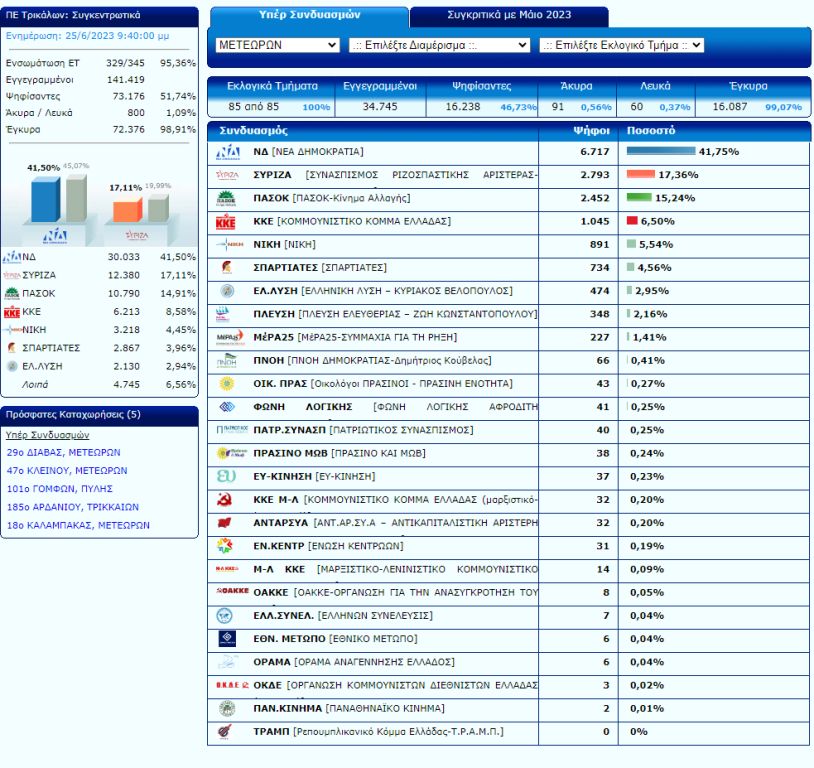The height and width of the screenshot is (768, 814).
Task: Click ΠΕ Τρικάλων: Συγκεντρωτικά header
Action: click(x=100, y=16)
